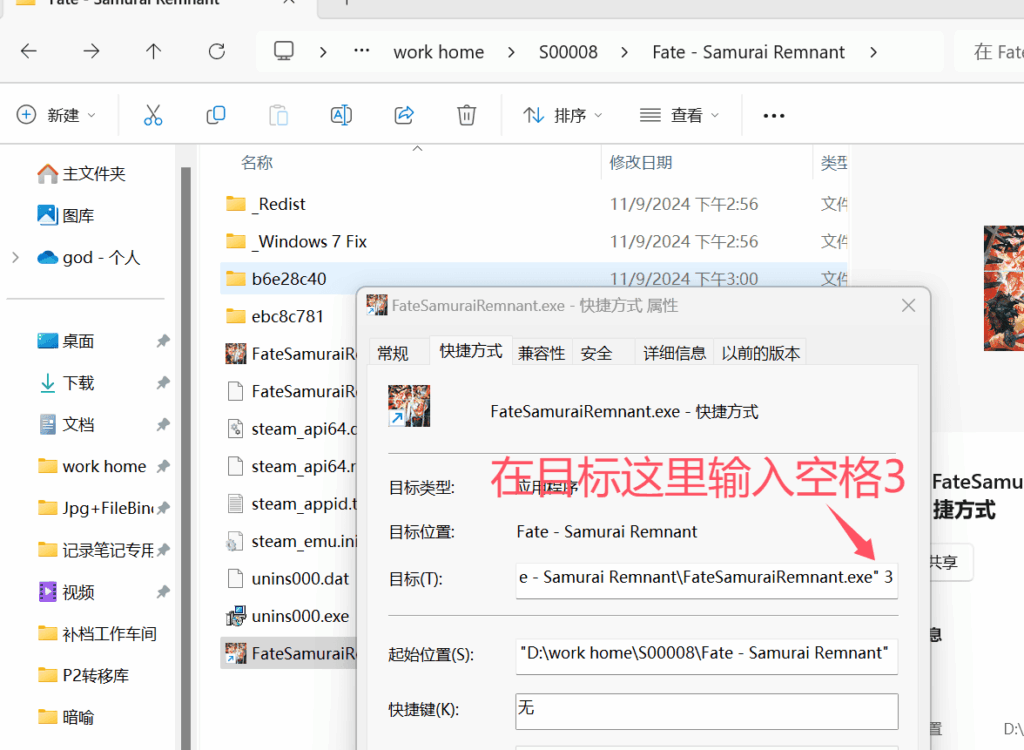Open the 新建 (New) dropdown
The width and height of the screenshot is (1024, 750).
pos(57,115)
